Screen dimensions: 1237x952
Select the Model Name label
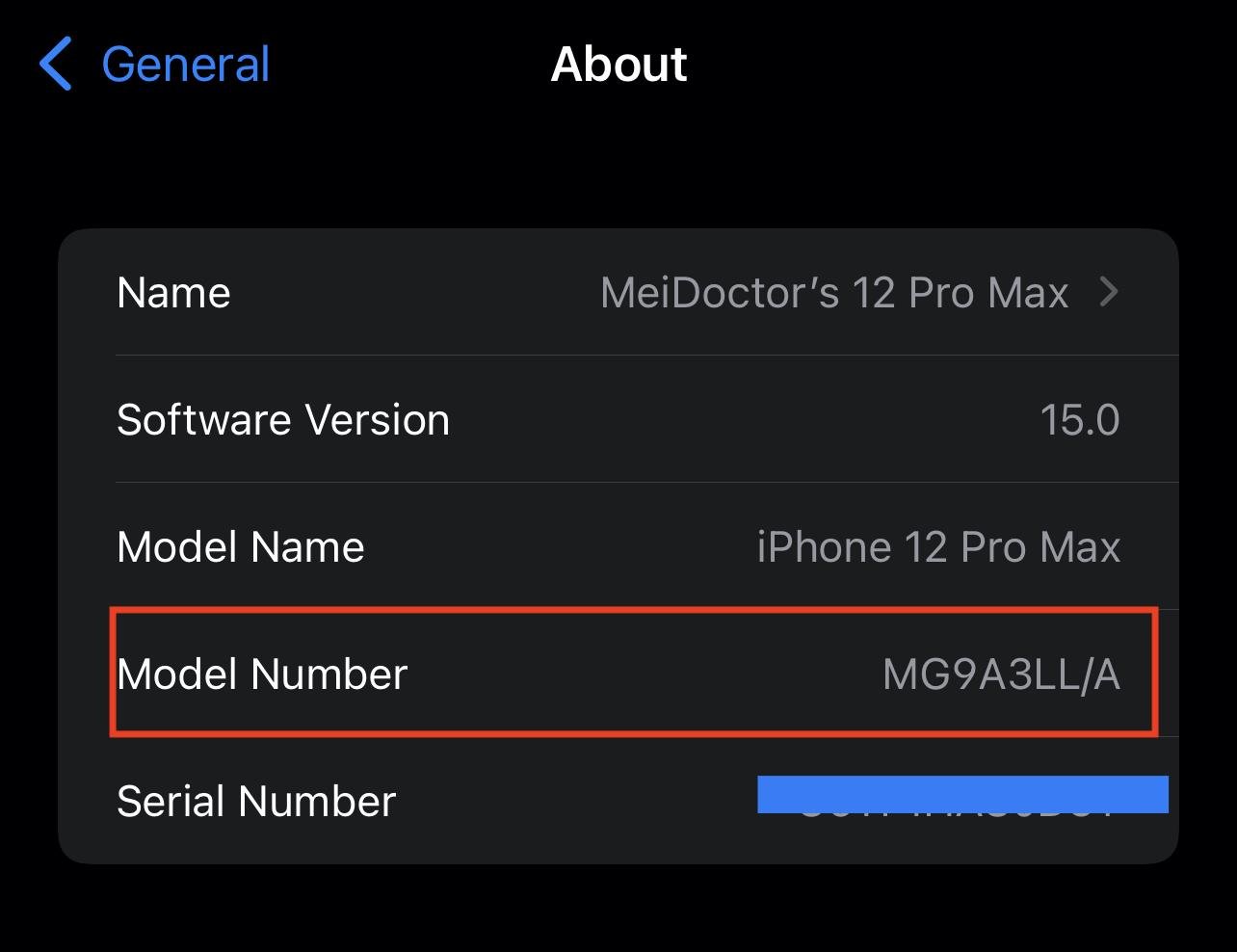tap(241, 547)
